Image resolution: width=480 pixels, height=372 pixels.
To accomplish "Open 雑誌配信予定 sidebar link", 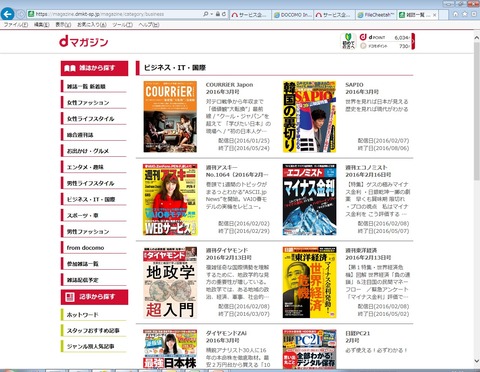I will point(94,280).
